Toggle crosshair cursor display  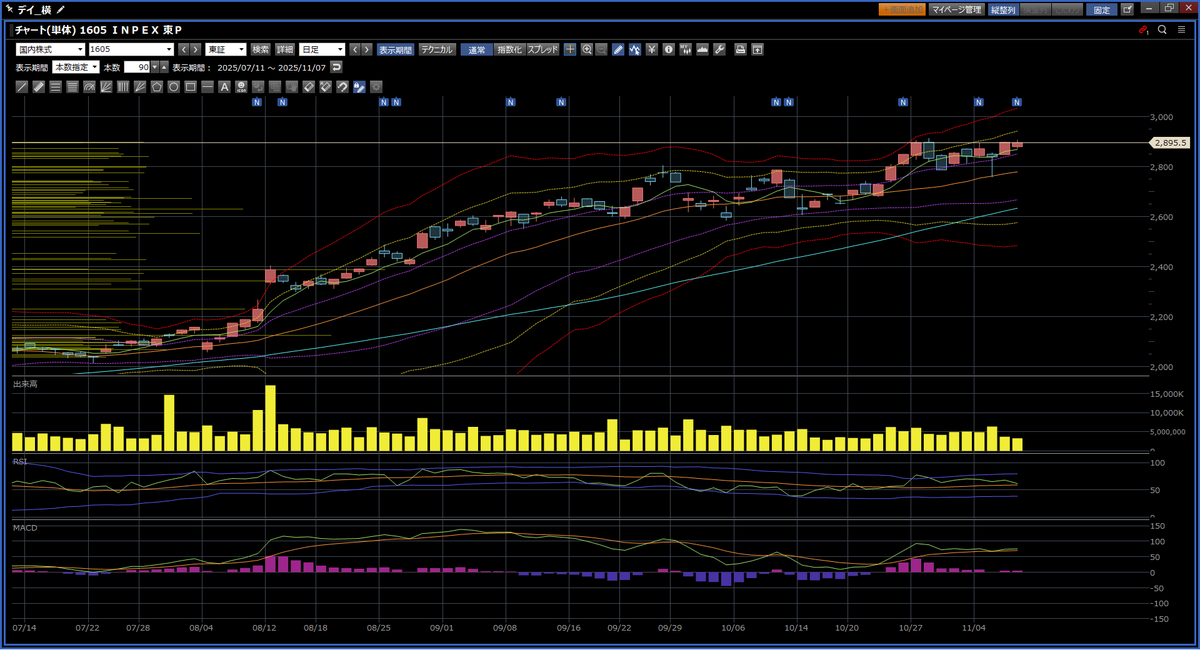pos(570,49)
